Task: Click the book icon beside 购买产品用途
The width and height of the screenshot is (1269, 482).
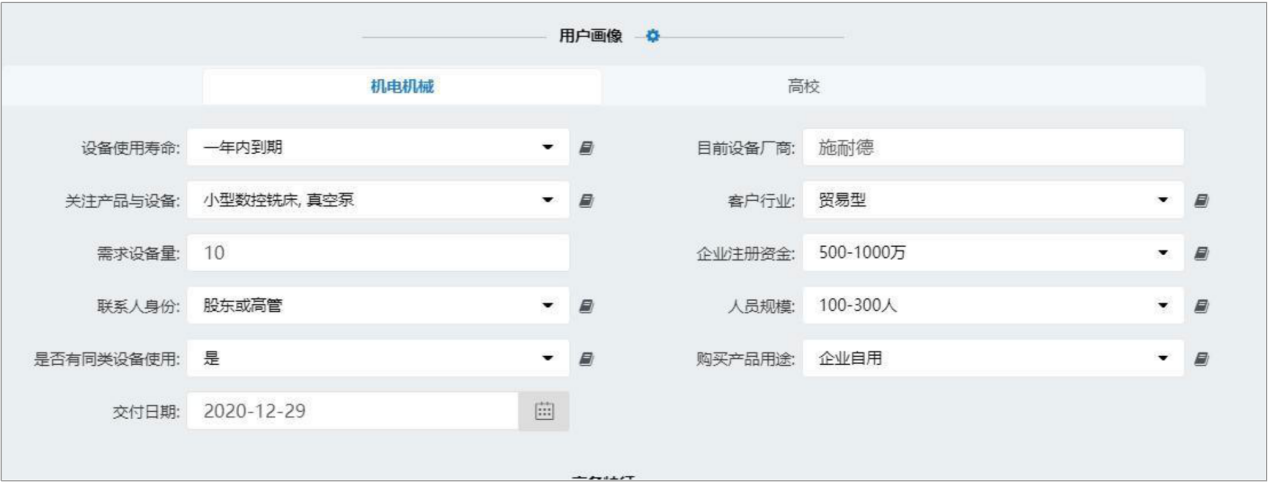Action: point(1202,357)
